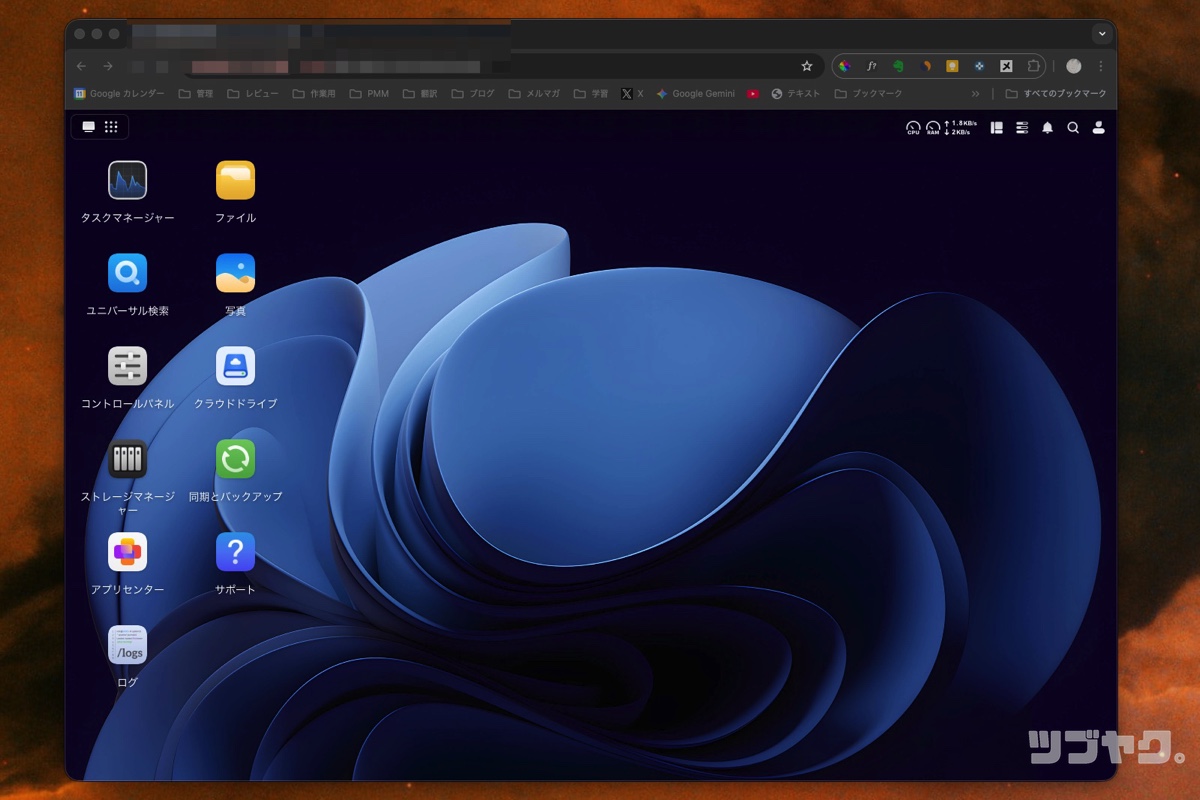Viewport: 1200px width, 800px height.
Task: Switch to the desktop view button
Action: coord(88,127)
